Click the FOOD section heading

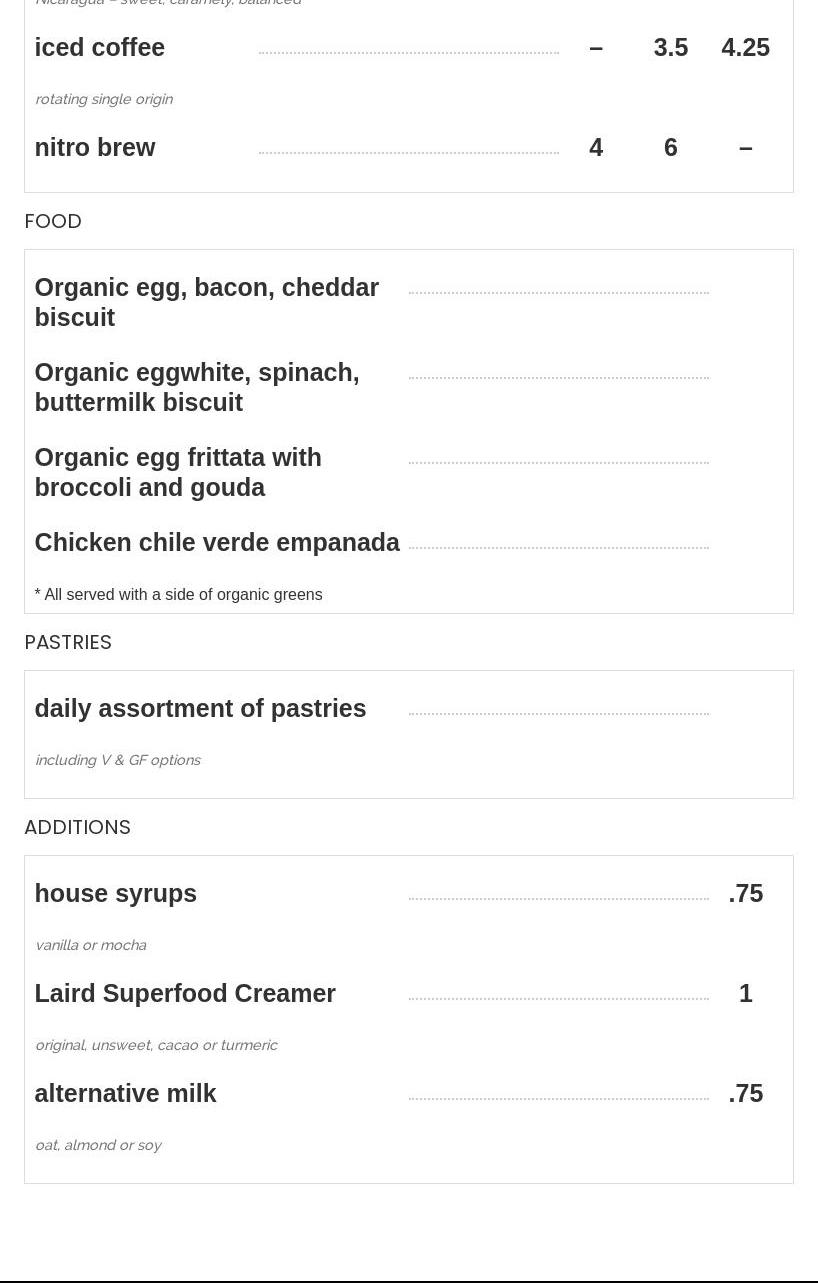(x=53, y=221)
